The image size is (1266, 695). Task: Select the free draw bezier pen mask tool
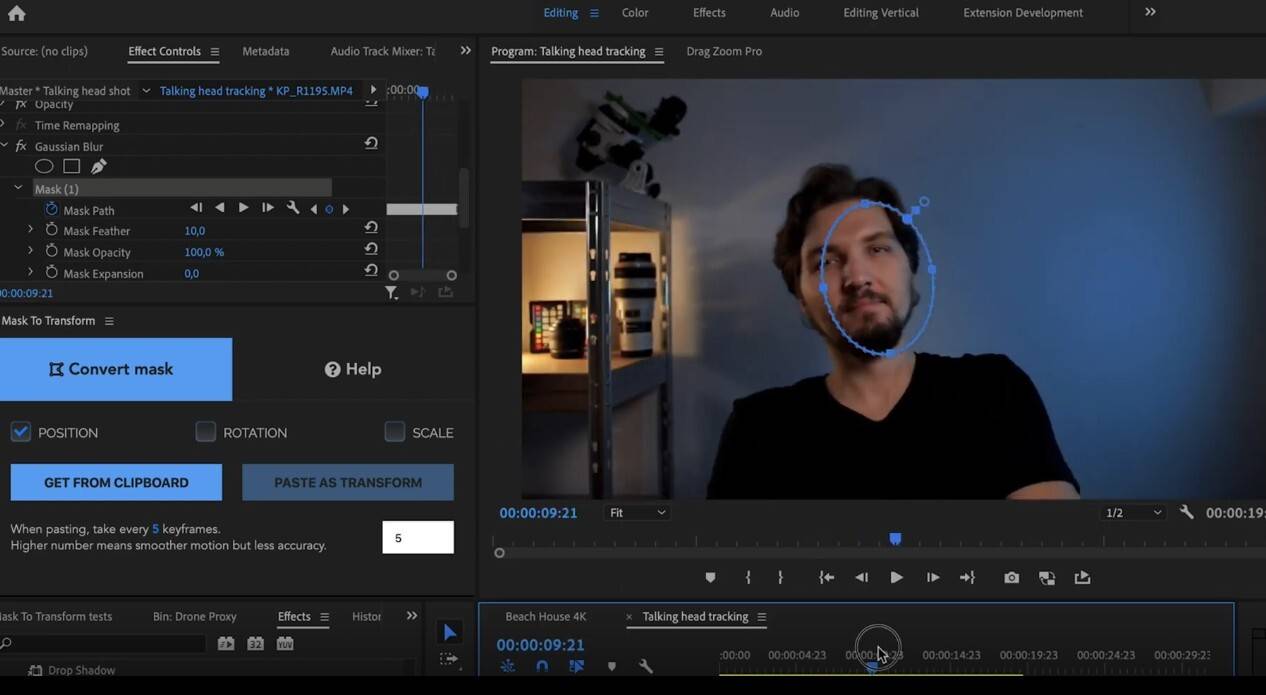[98, 167]
